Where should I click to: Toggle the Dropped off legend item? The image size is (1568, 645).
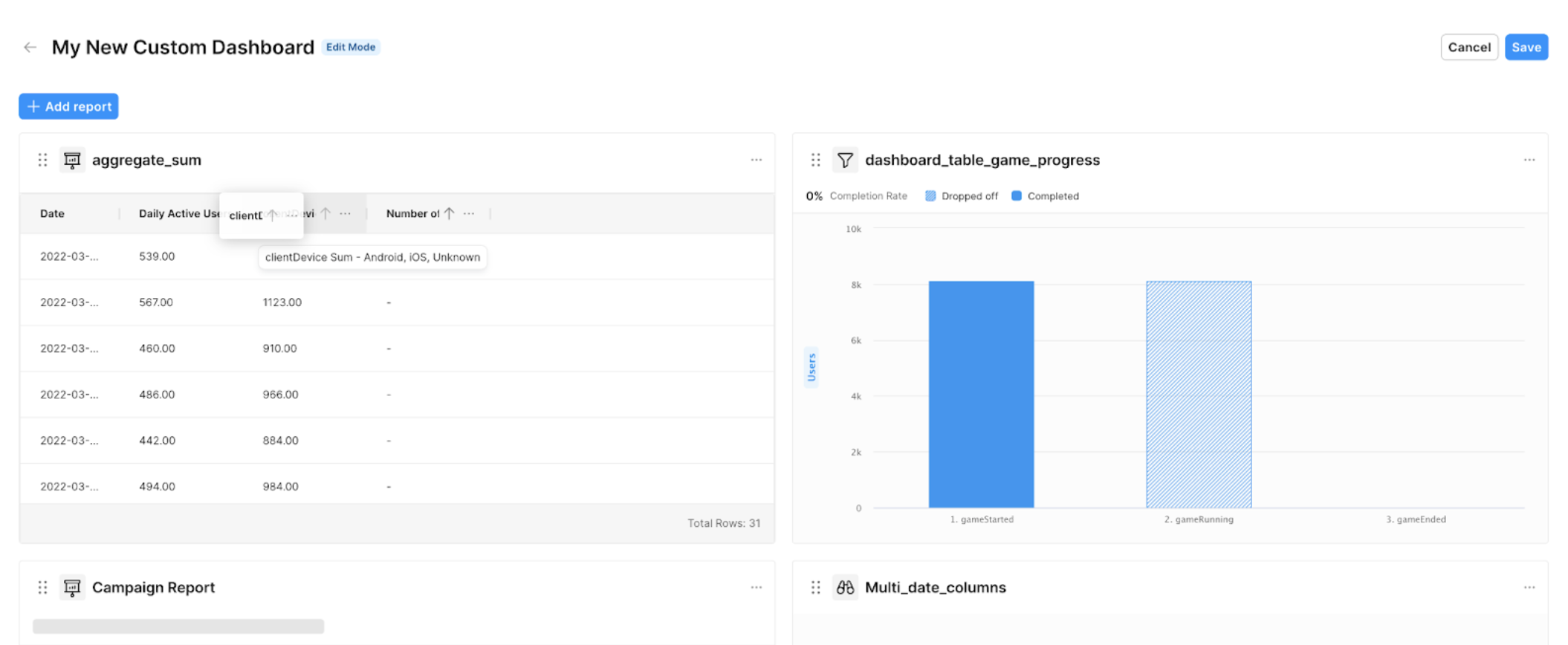[x=962, y=196]
